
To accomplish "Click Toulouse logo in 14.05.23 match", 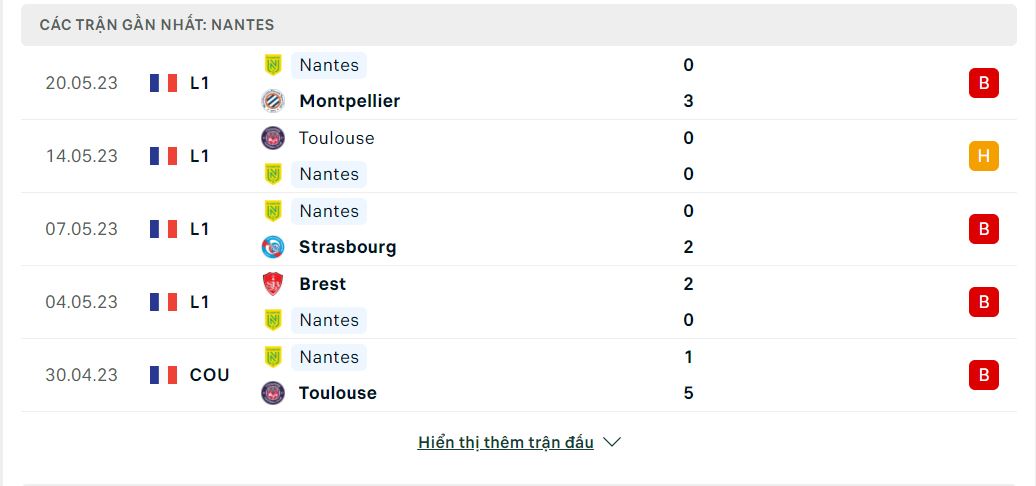I will pyautogui.click(x=273, y=138).
